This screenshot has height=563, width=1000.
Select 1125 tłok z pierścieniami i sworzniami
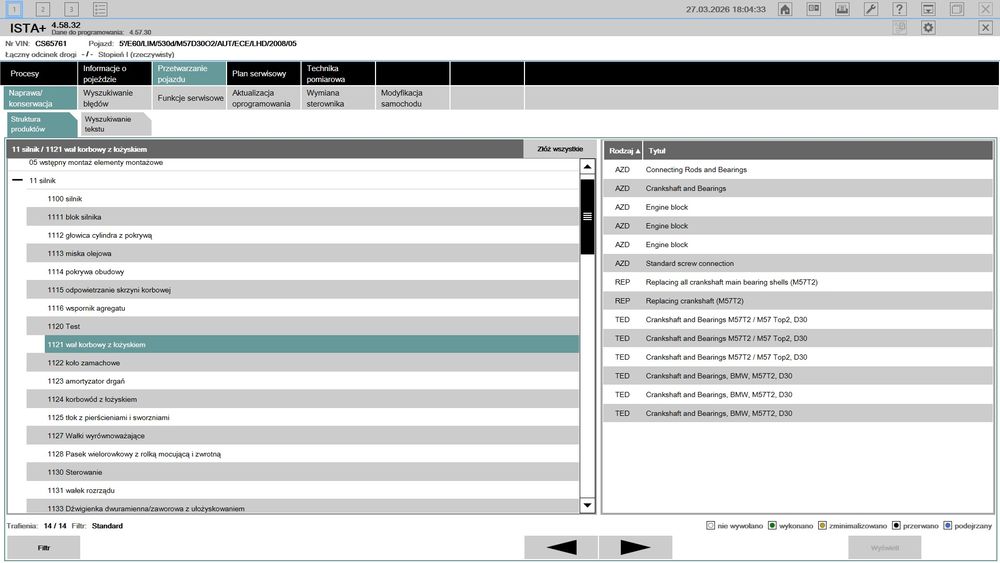click(302, 418)
